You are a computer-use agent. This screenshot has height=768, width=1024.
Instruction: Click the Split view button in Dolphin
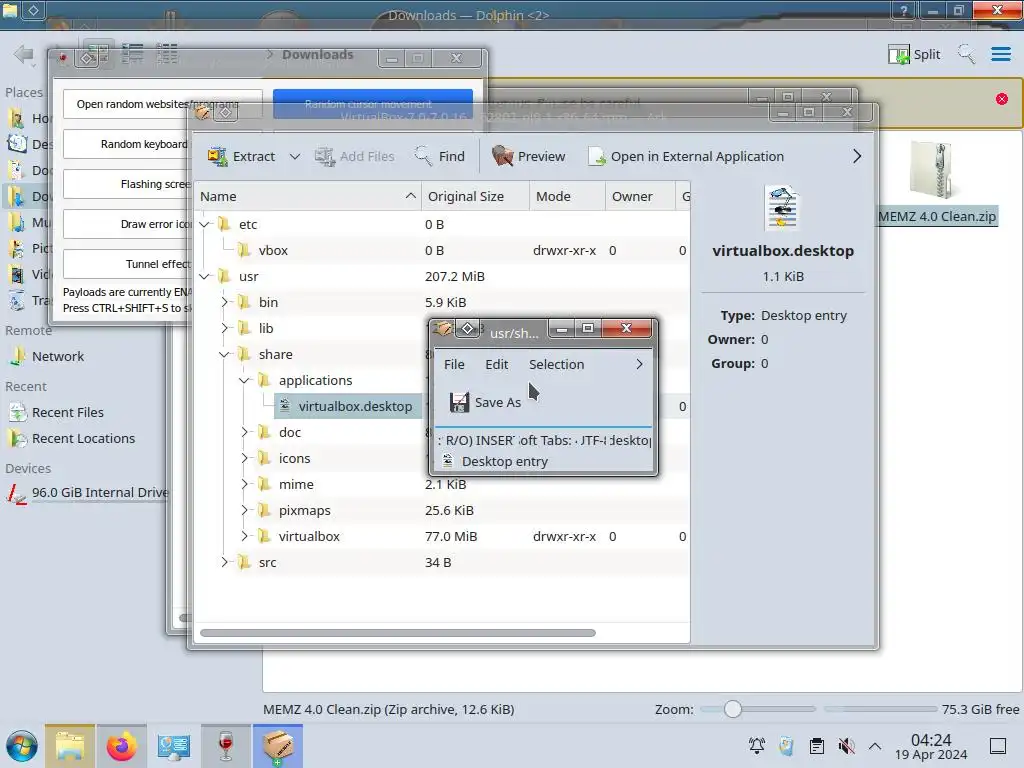point(914,54)
